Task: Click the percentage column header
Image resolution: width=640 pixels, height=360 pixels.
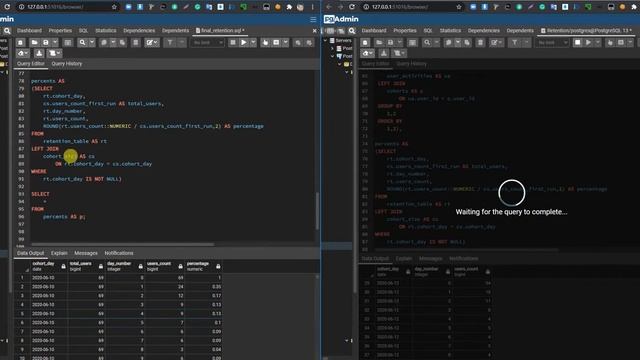Action: (203, 266)
